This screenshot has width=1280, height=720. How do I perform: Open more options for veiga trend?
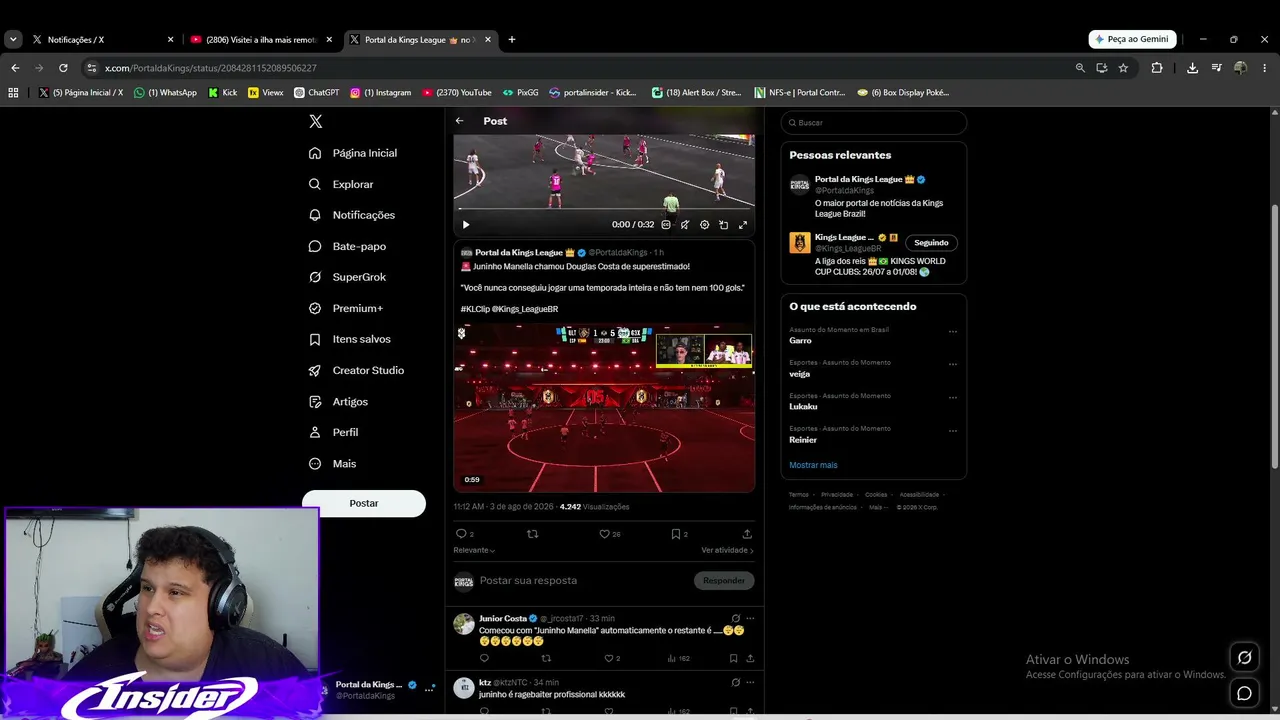953,364
